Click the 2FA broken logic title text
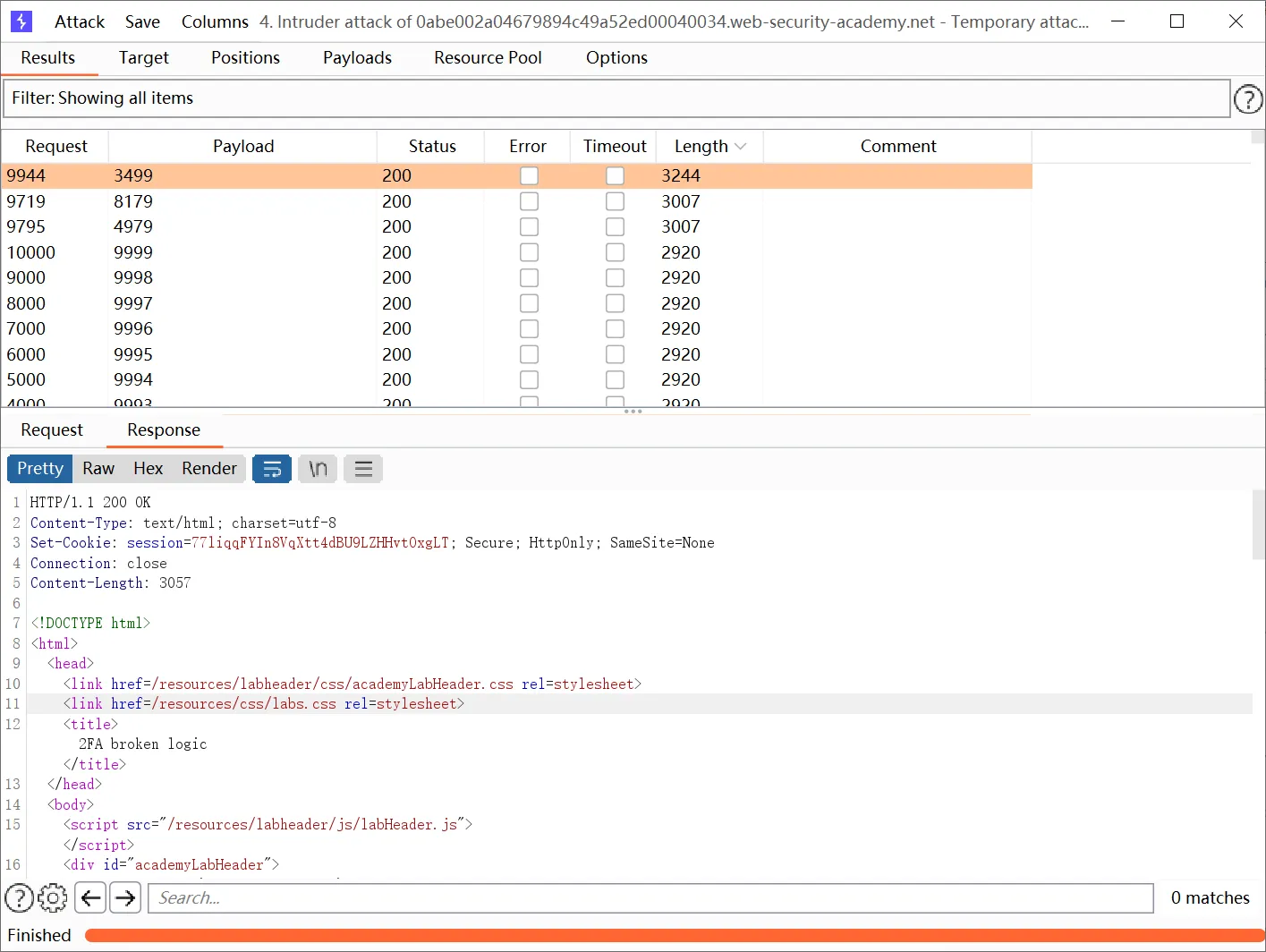Viewport: 1266px width, 952px height. pyautogui.click(x=142, y=744)
